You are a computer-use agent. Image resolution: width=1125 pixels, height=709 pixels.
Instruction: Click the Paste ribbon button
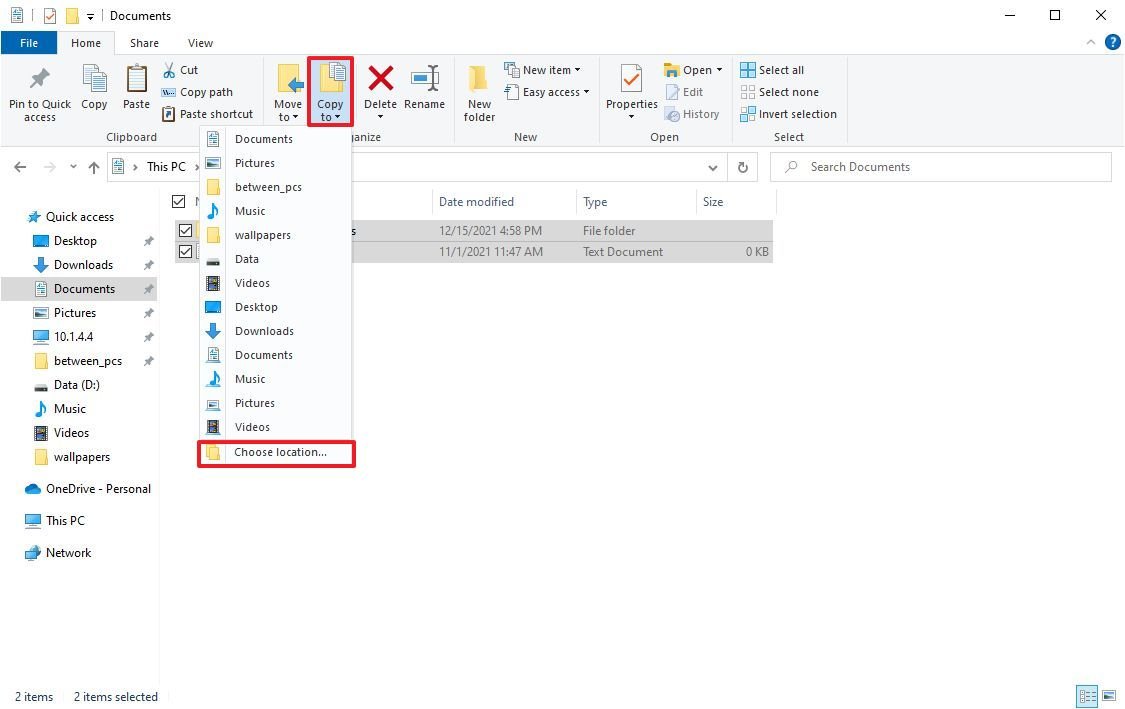coord(136,88)
